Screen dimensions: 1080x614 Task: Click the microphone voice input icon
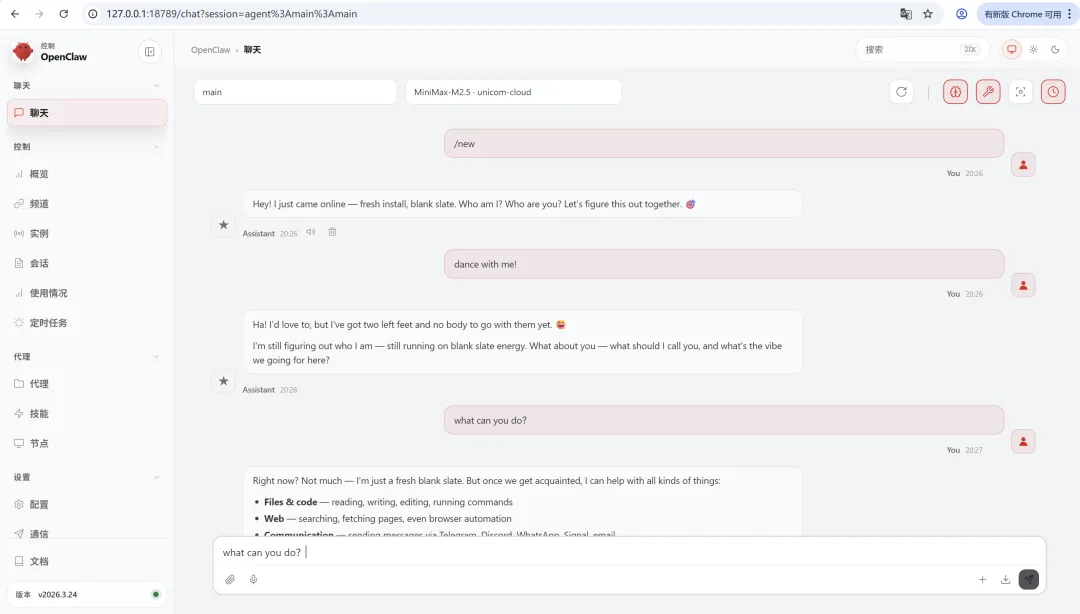[x=254, y=579]
